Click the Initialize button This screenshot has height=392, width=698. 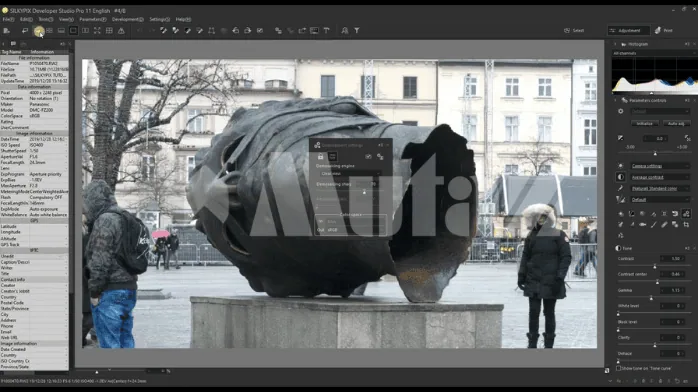pos(644,124)
